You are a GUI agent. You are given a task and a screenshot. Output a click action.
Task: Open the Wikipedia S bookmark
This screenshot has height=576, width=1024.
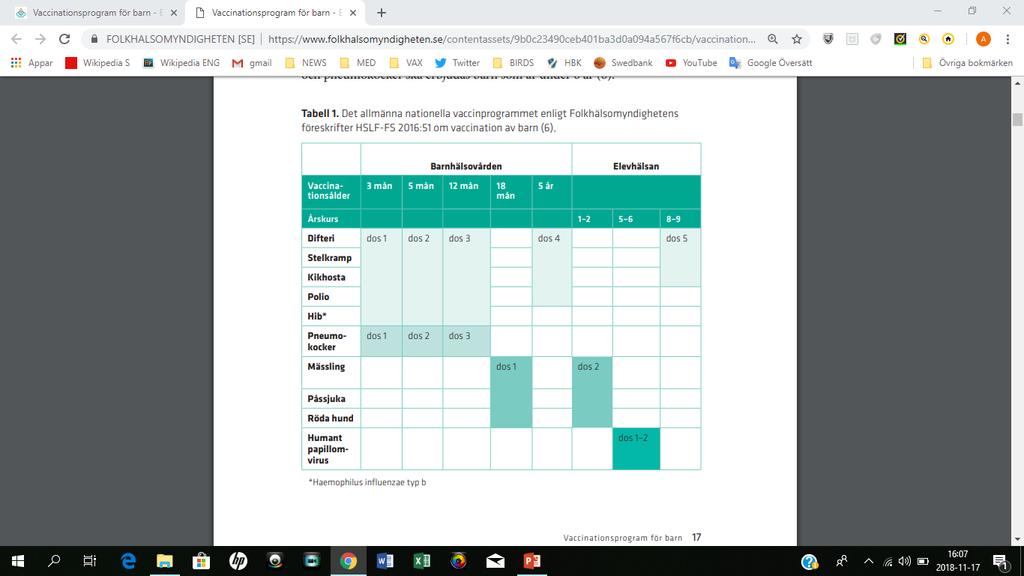97,63
